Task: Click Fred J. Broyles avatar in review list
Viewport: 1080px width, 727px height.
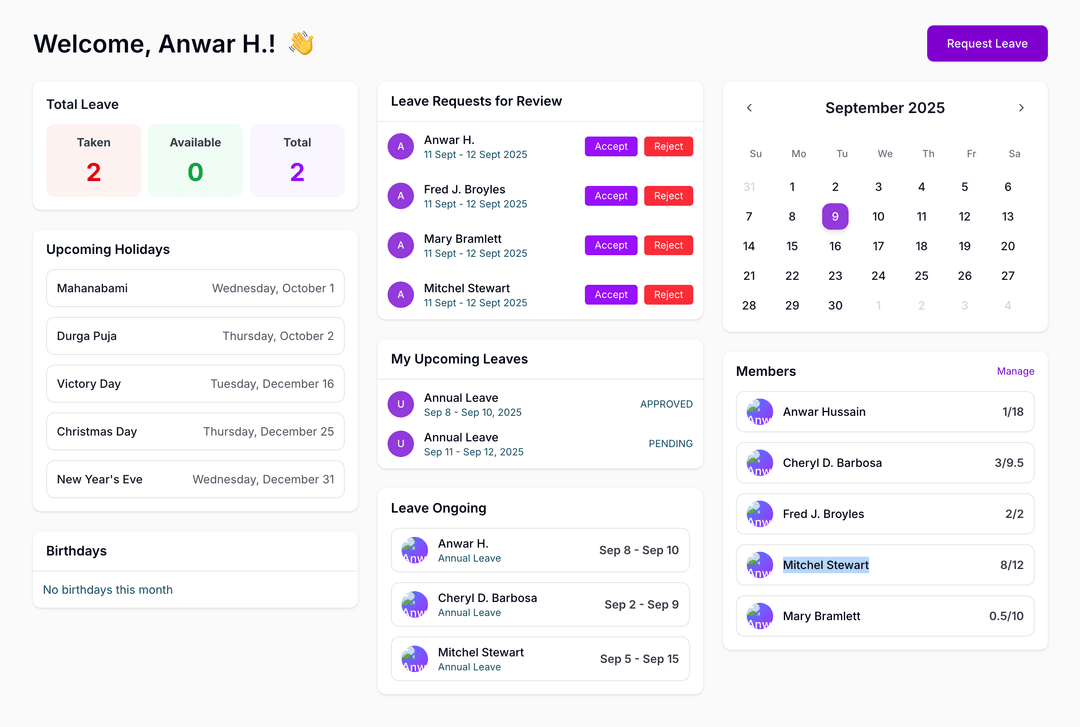Action: point(401,196)
